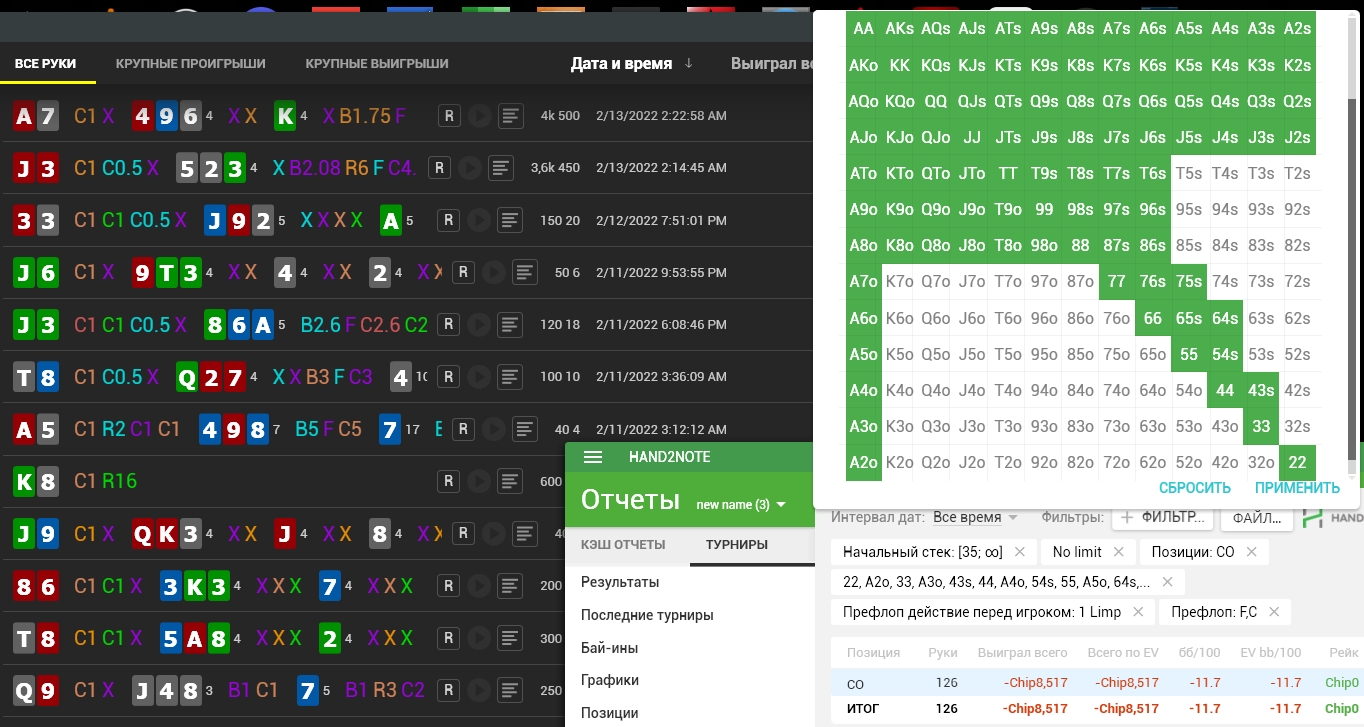This screenshot has height=727, width=1364.
Task: Open the Все время date range dropdown
Action: click(975, 517)
